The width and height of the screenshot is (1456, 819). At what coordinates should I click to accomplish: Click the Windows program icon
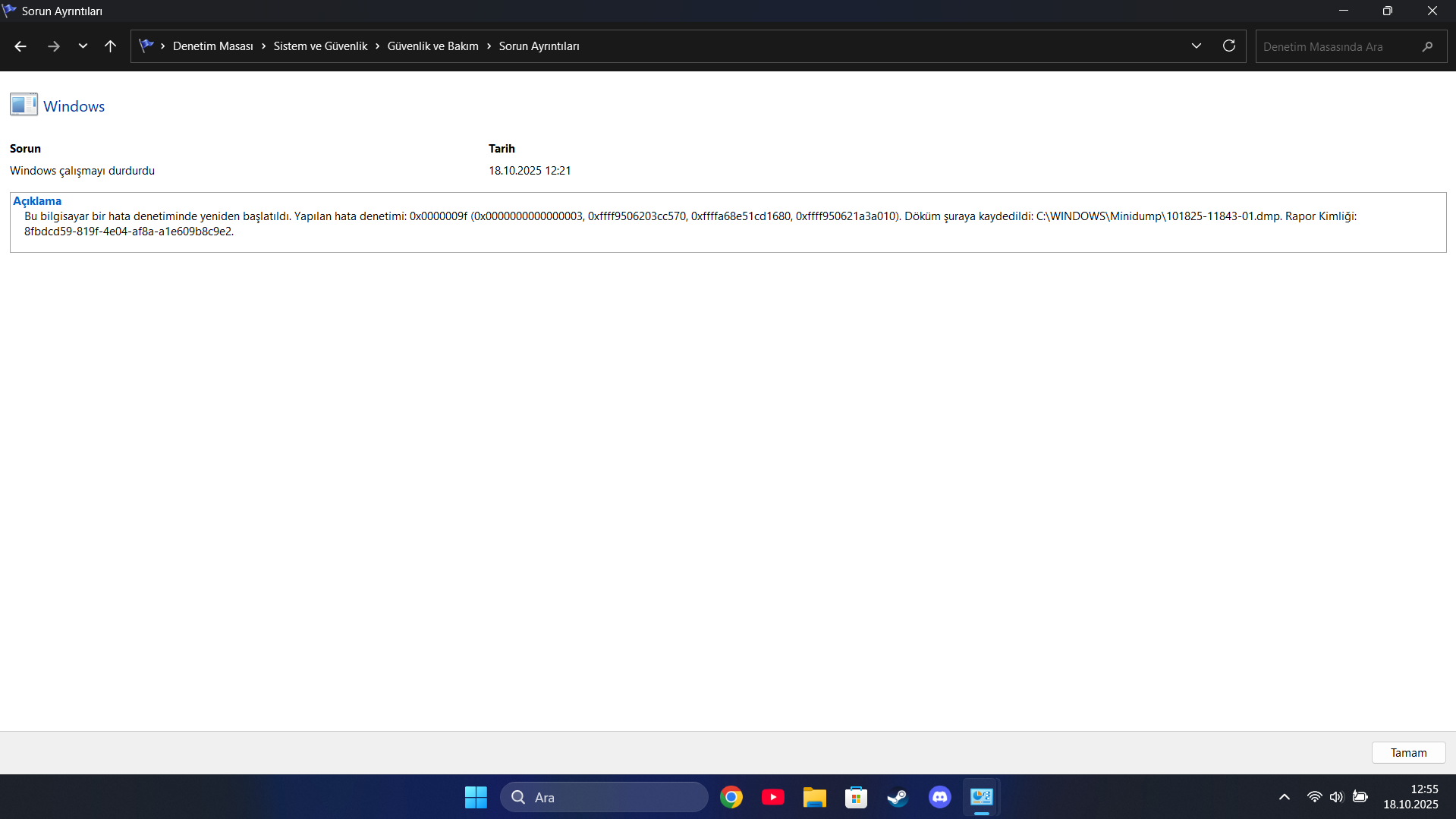pos(24,105)
